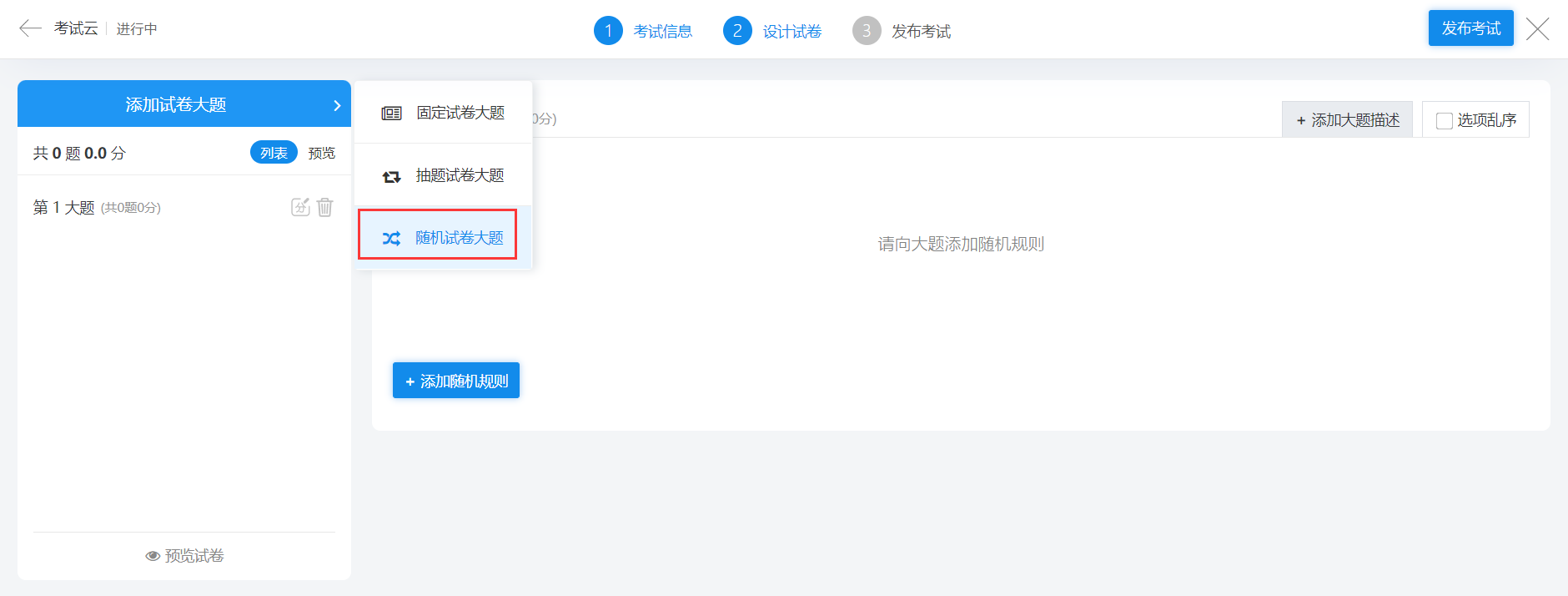Click the 添加随机规则 button
Viewport: 1568px width, 596px height.
456,381
